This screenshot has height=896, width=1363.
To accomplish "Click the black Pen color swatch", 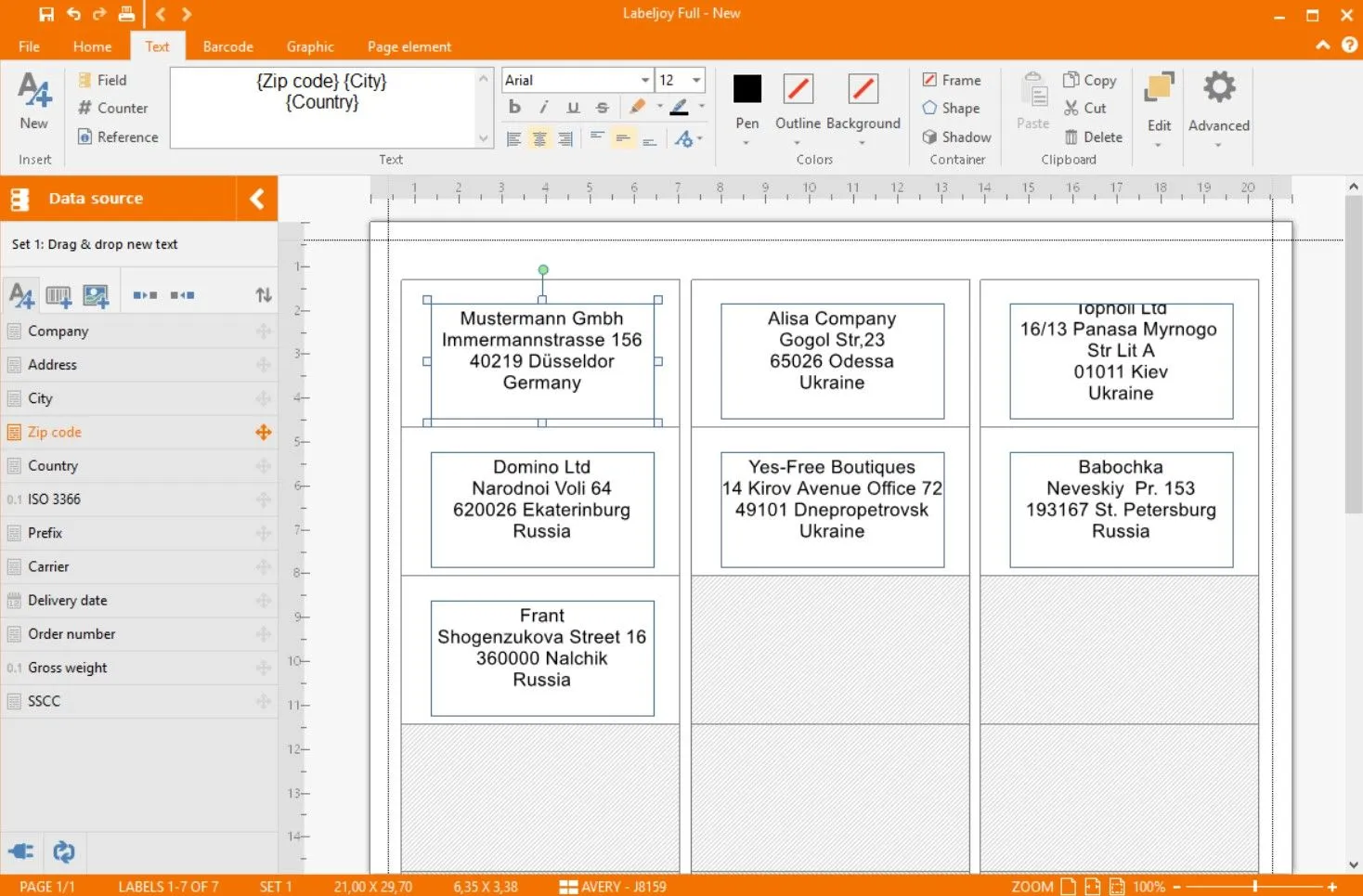I will coord(746,88).
